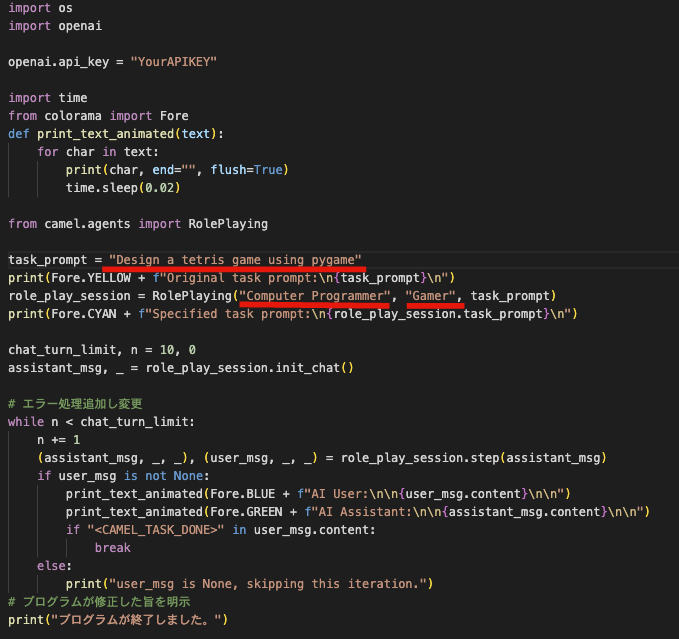Click the "break" keyword
This screenshot has width=679, height=639.
point(113,548)
